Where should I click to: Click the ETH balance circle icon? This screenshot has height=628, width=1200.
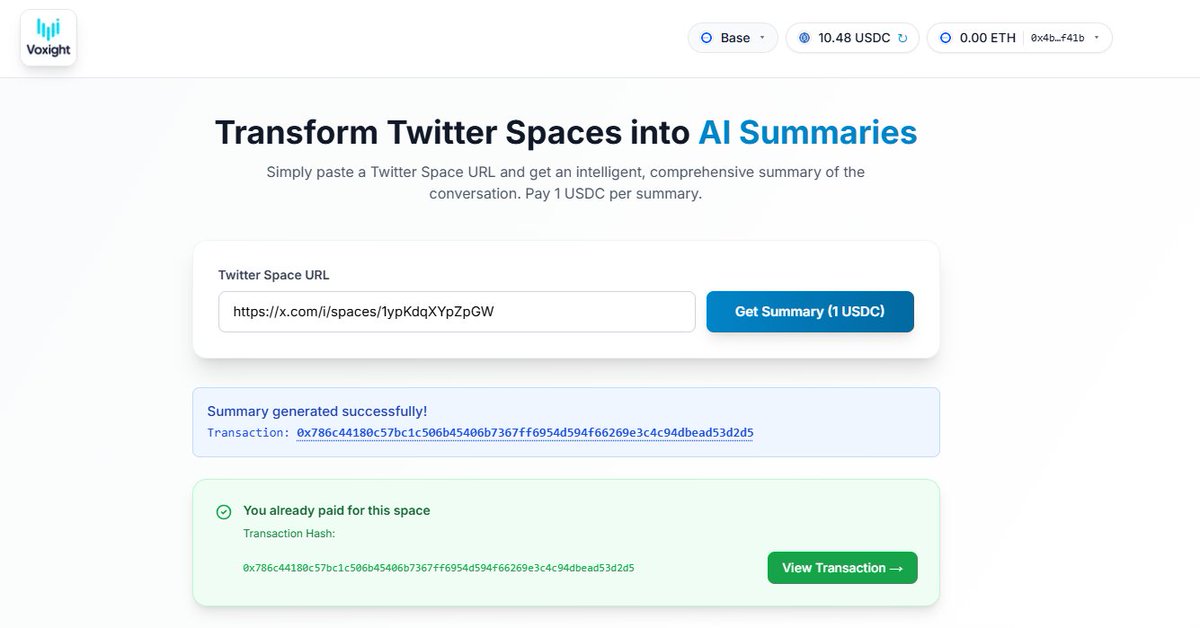coord(945,38)
